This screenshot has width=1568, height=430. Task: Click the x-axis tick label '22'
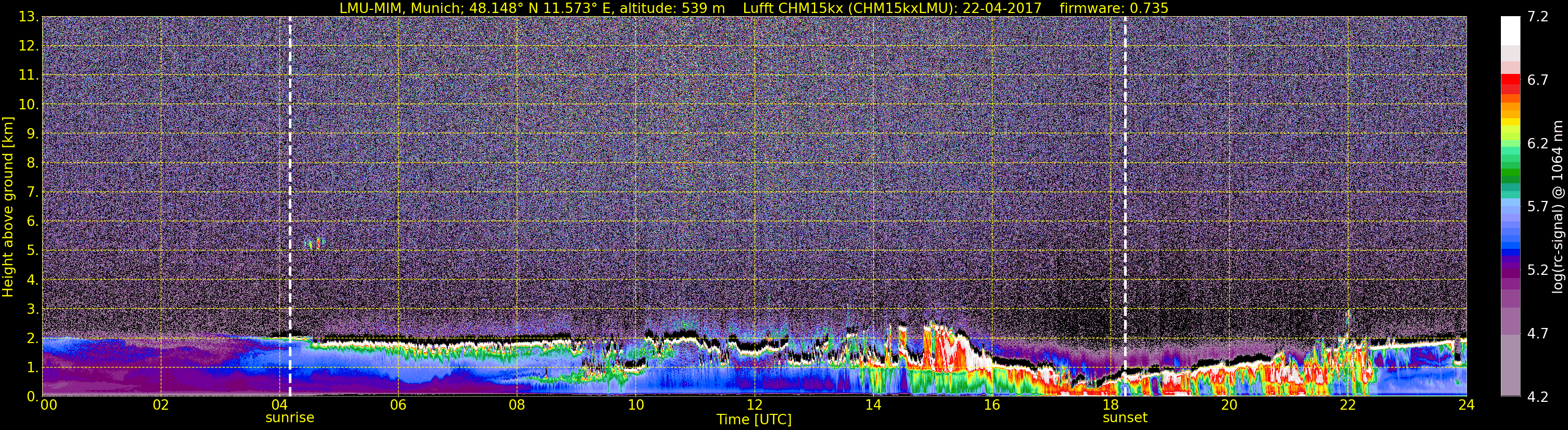1348,406
